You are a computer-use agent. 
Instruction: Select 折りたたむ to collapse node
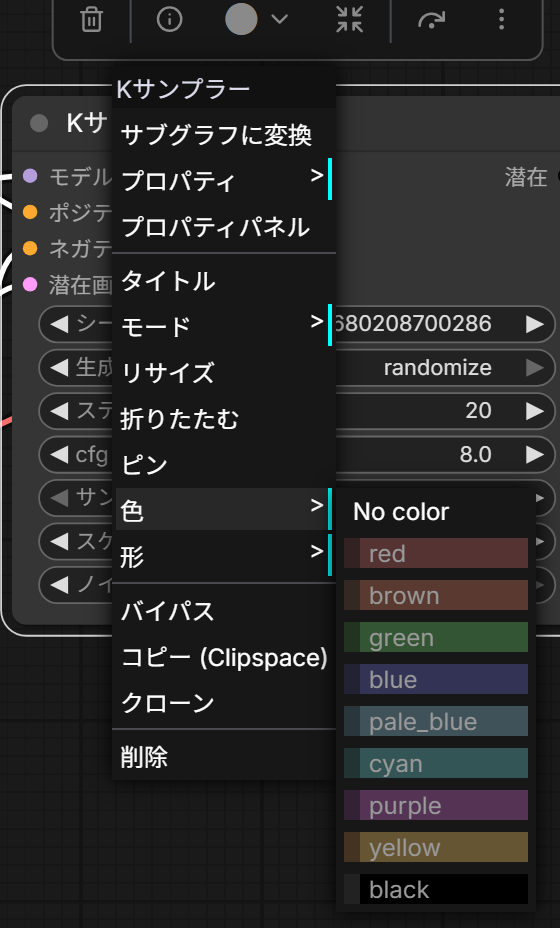pos(224,419)
